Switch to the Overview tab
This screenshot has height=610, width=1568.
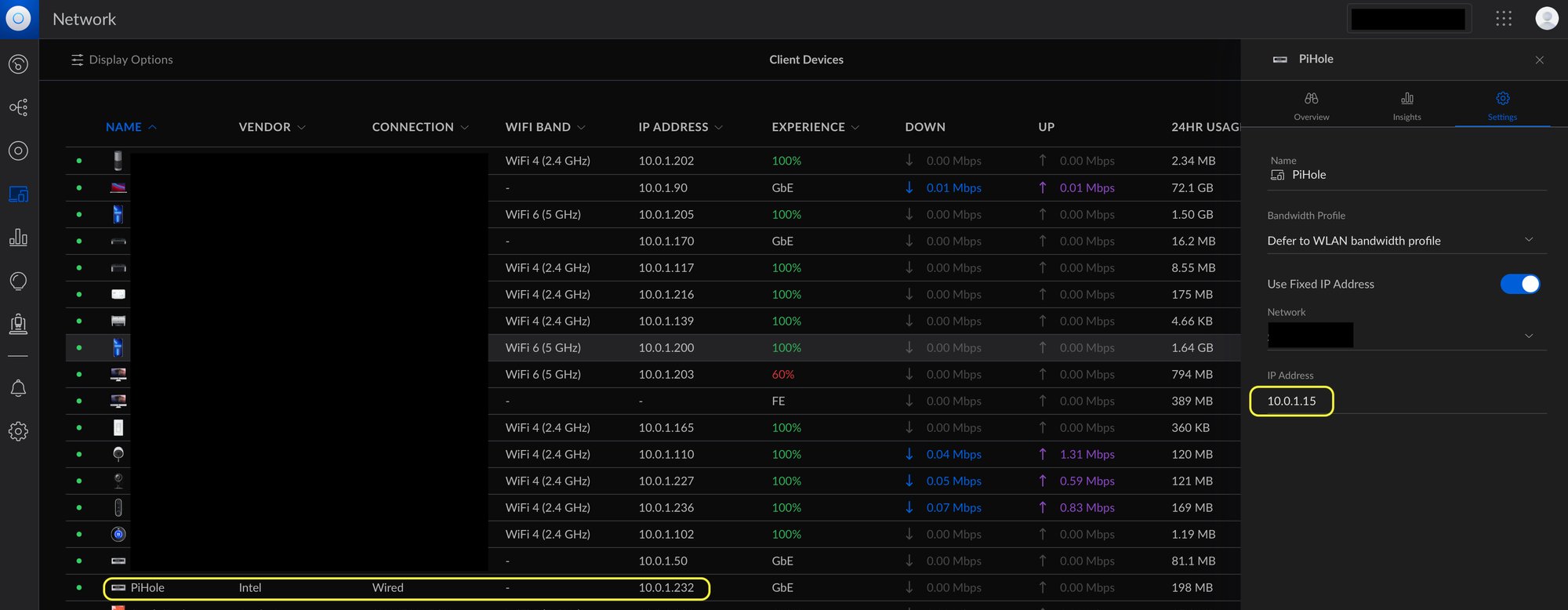(x=1311, y=106)
